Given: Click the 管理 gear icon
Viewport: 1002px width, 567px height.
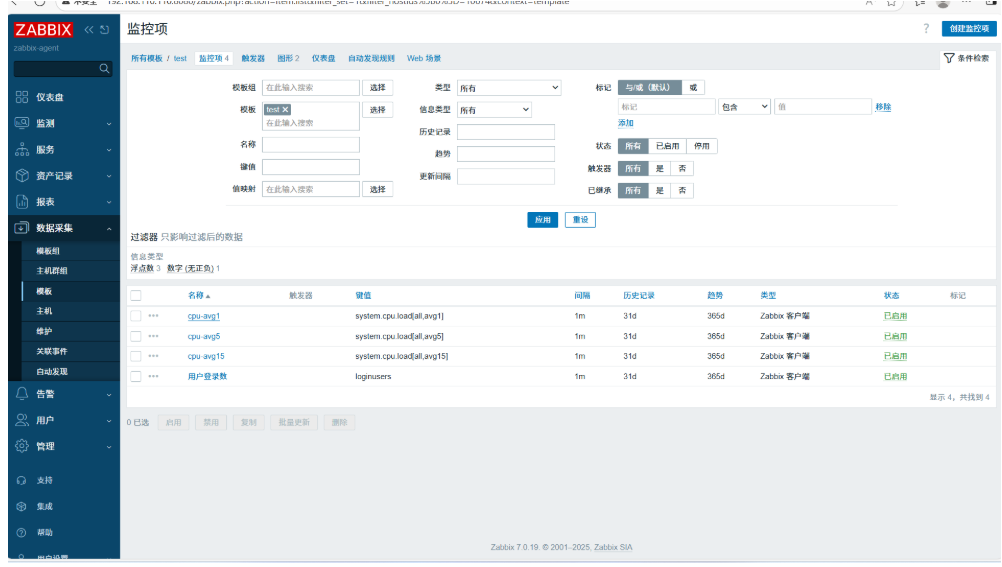Looking at the screenshot, I should pos(22,446).
